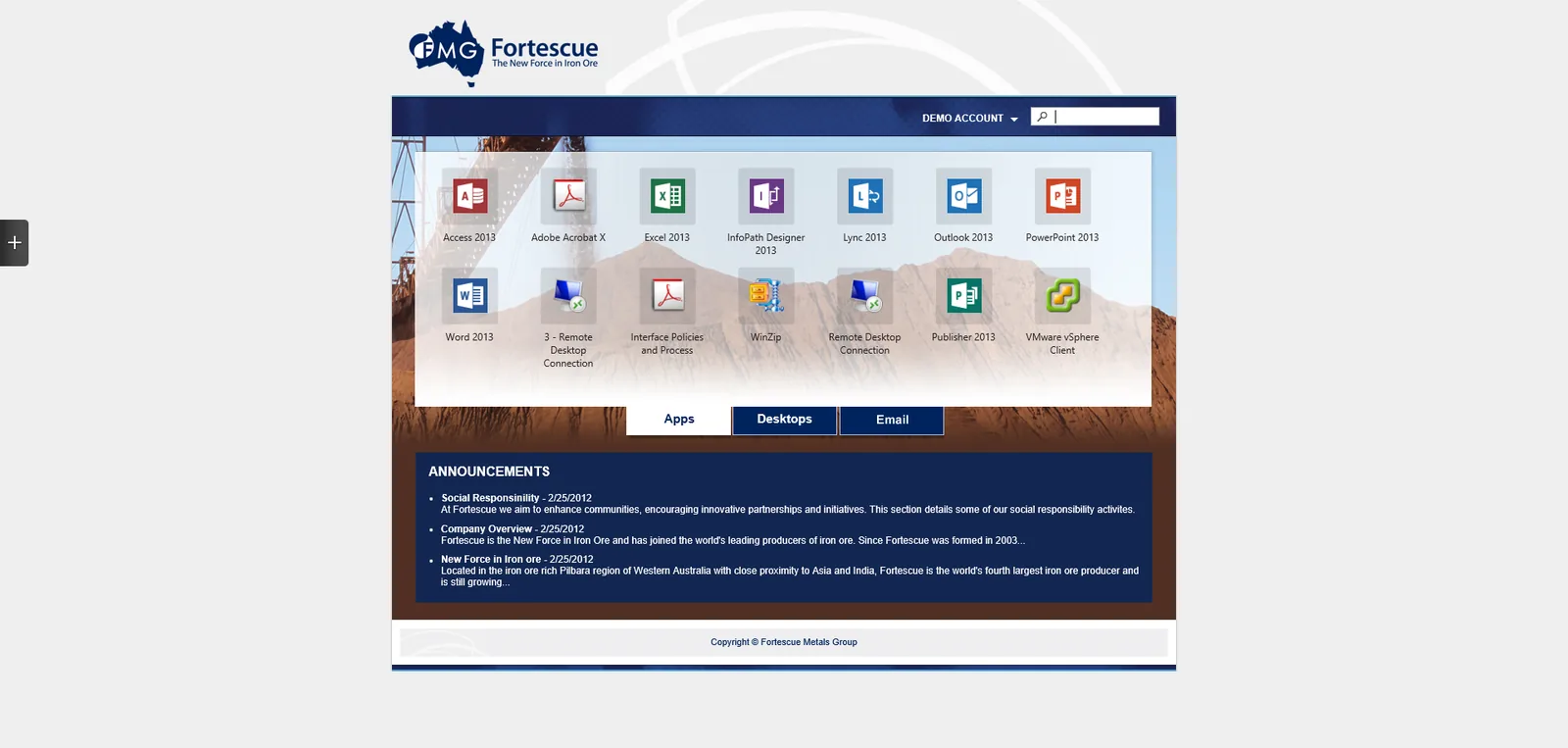Launch the 3 - Remote Desktop Connection icon

click(x=568, y=296)
